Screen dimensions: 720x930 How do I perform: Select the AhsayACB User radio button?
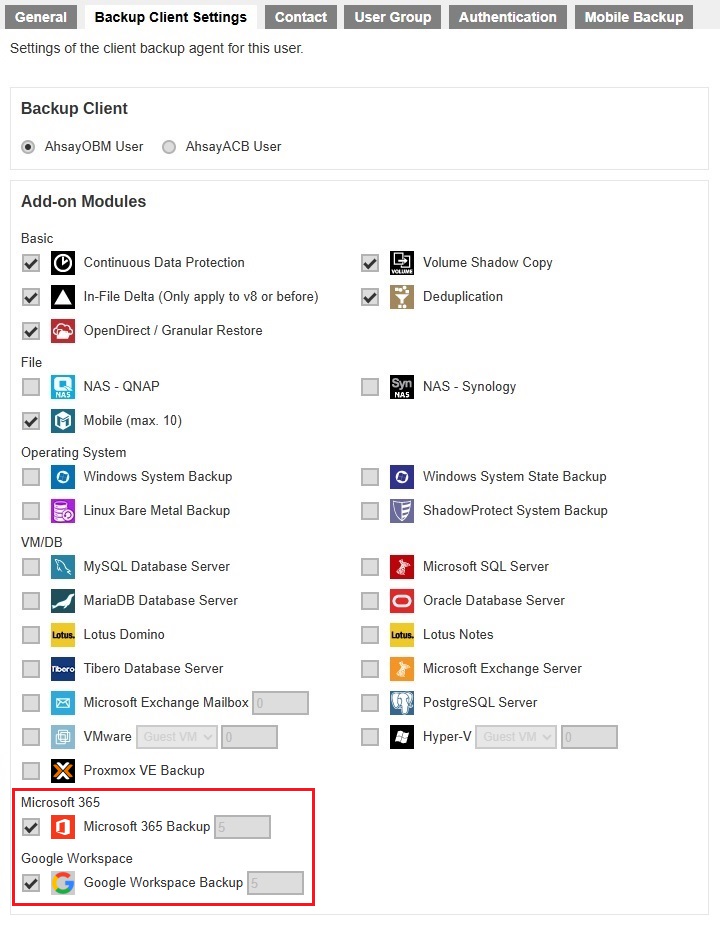tap(169, 146)
